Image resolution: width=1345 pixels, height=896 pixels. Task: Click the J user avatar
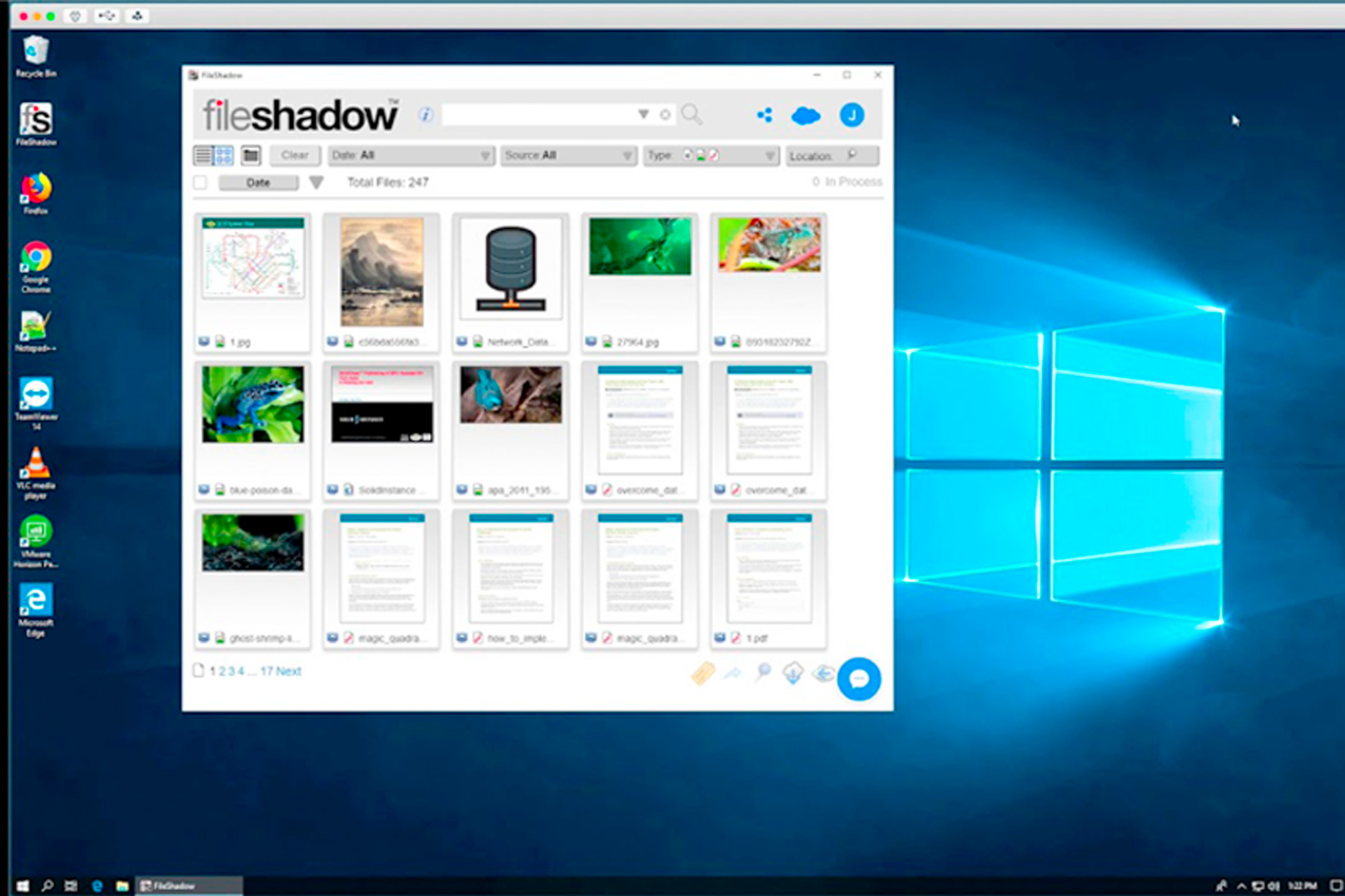[x=853, y=115]
